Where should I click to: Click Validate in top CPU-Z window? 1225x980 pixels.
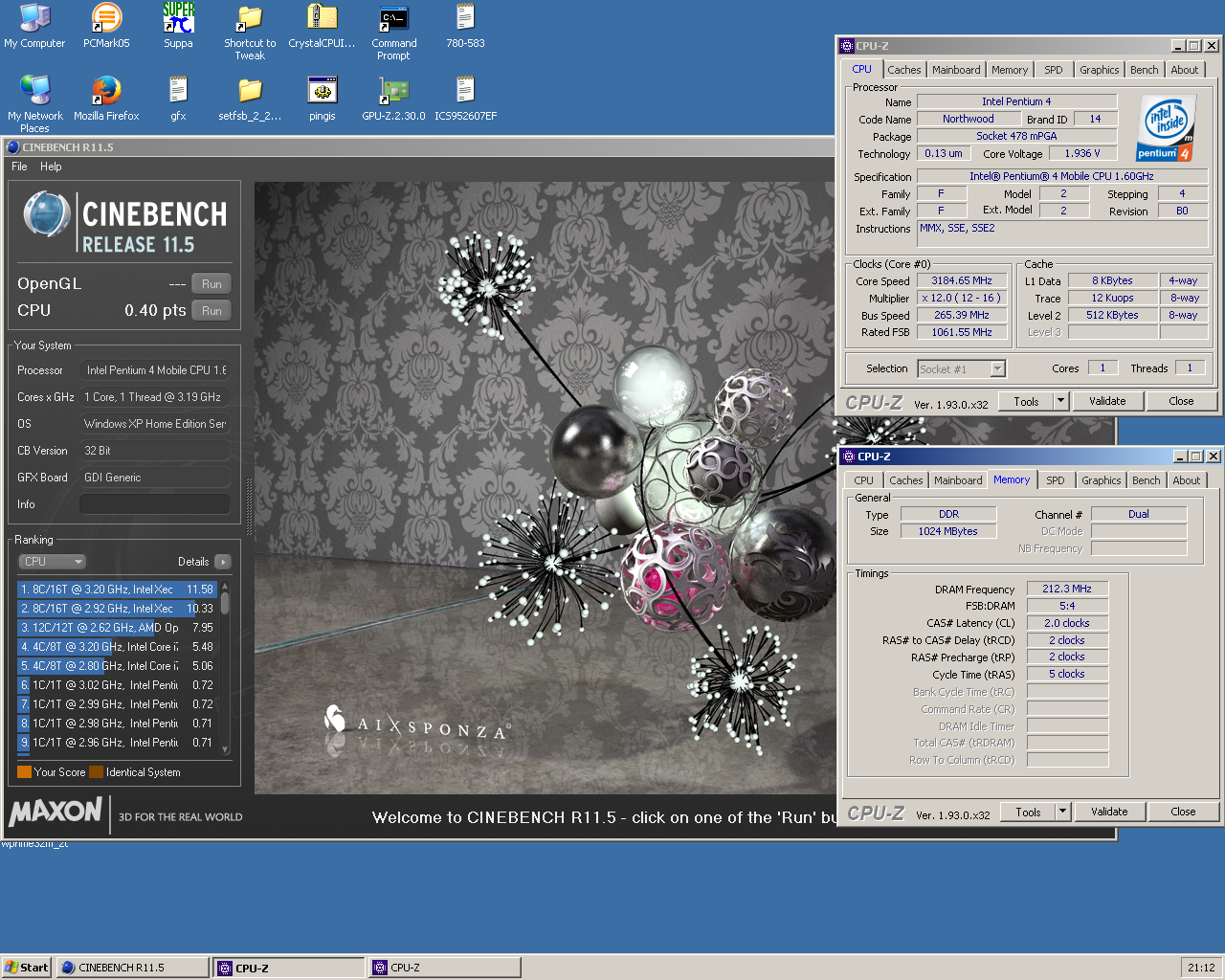(1107, 402)
